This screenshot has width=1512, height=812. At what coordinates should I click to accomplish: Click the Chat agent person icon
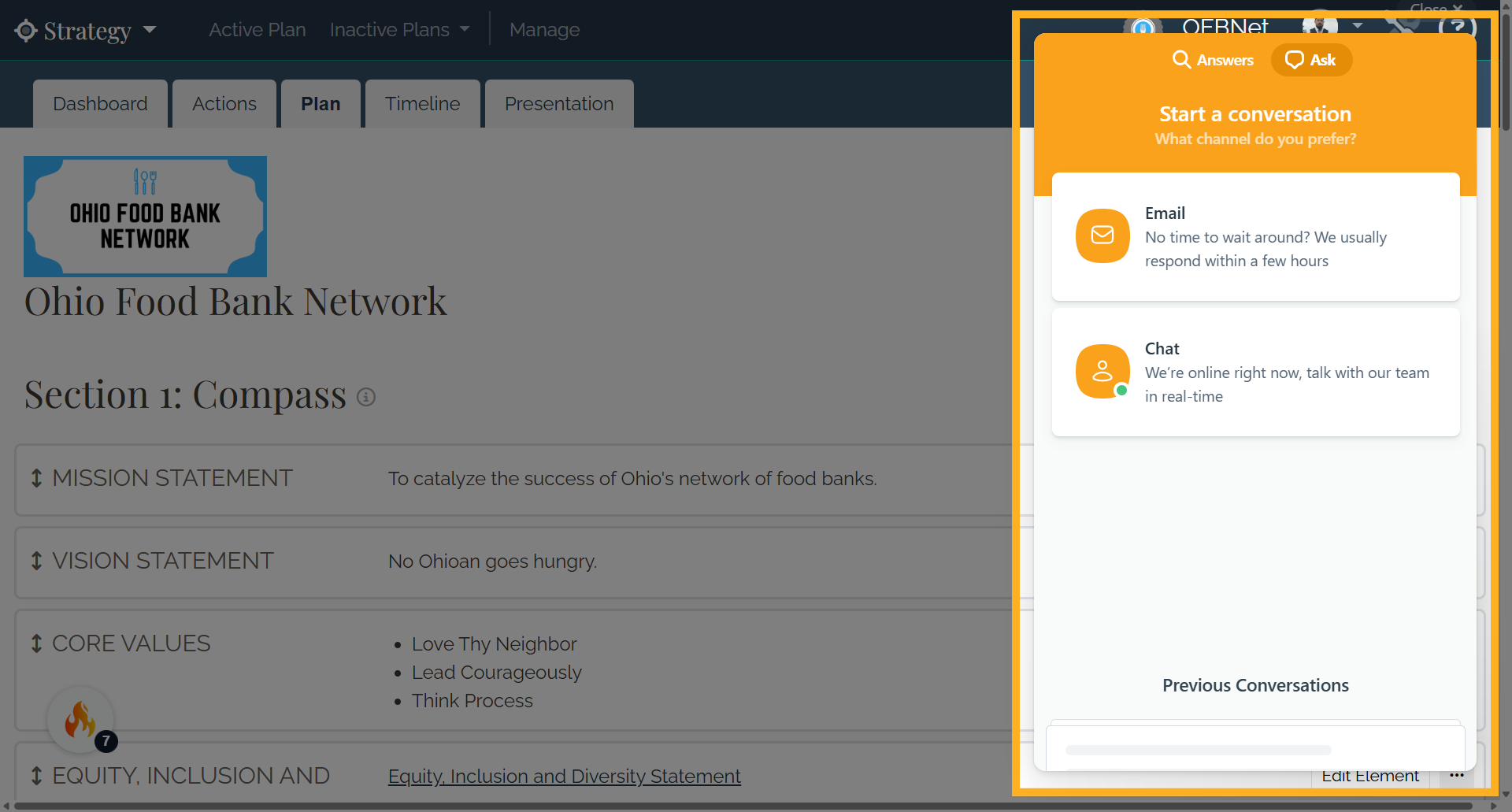pos(1102,371)
